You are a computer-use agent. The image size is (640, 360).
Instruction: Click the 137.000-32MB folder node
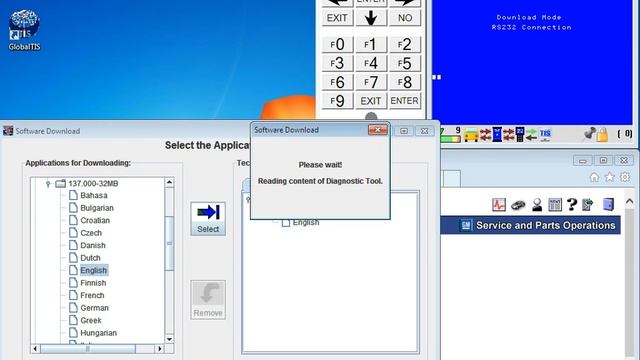pyautogui.click(x=87, y=184)
